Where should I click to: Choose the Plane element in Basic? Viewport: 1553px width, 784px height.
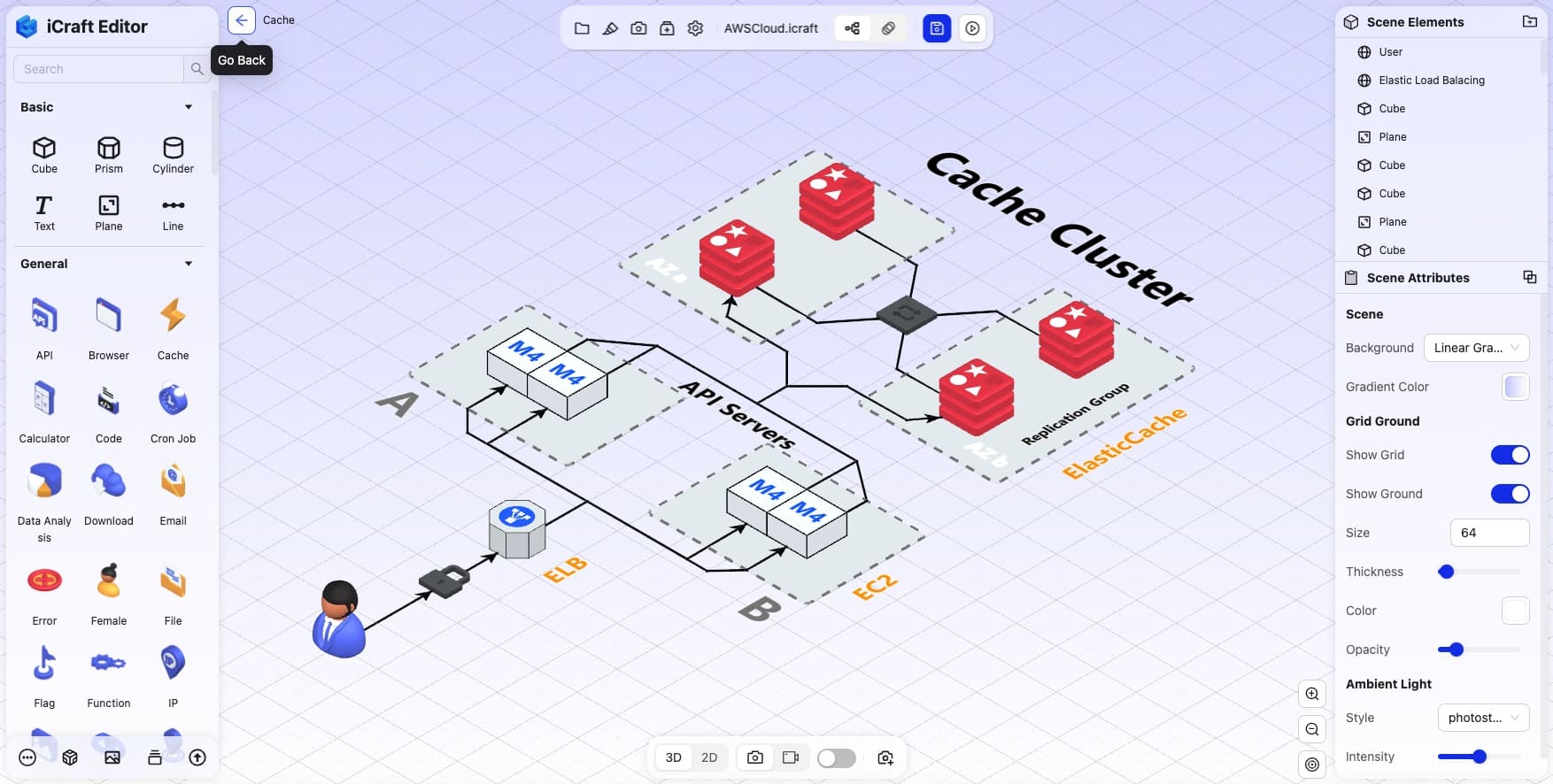pos(109,212)
